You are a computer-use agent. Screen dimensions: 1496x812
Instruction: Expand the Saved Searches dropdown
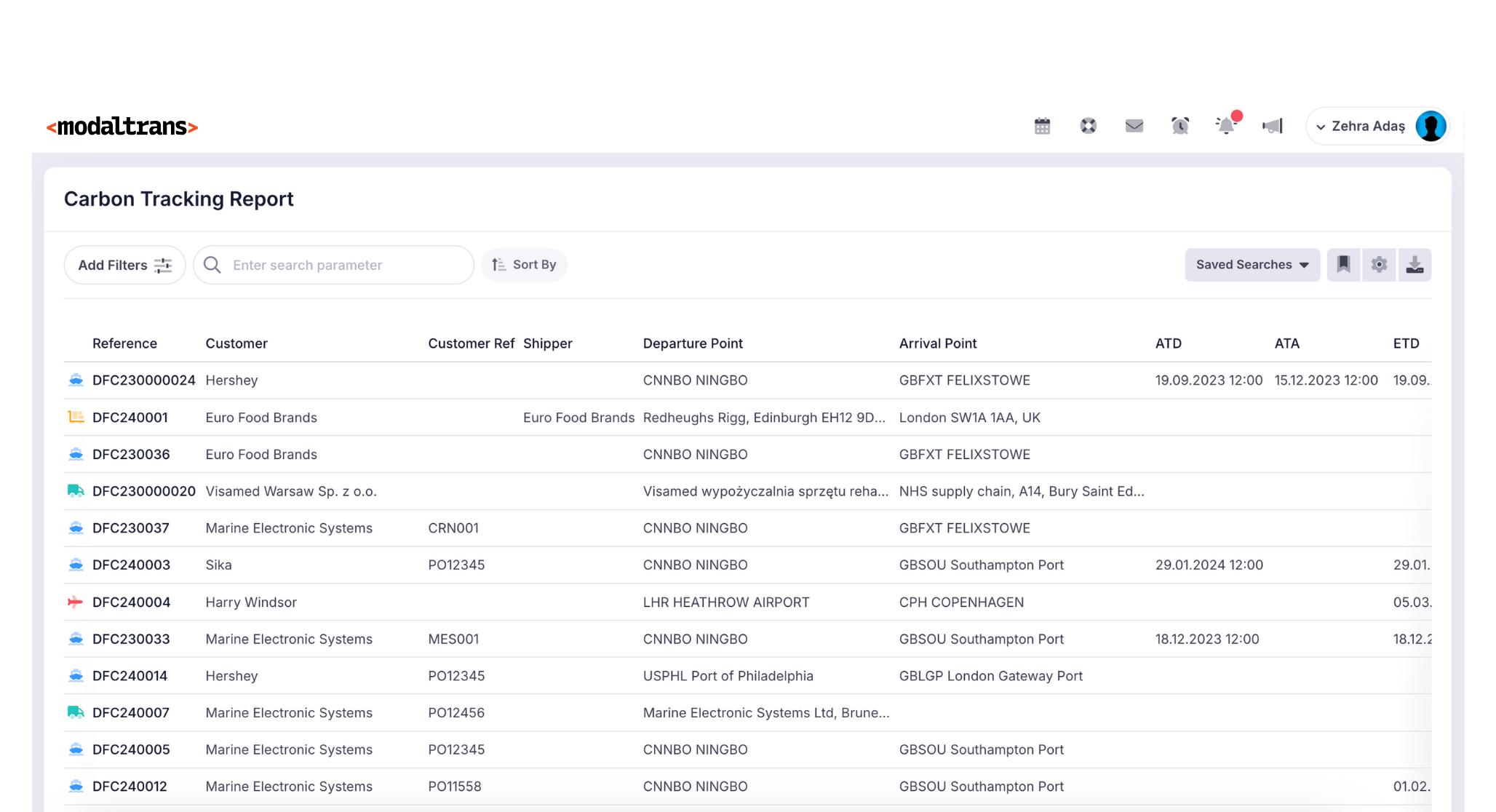[1252, 264]
